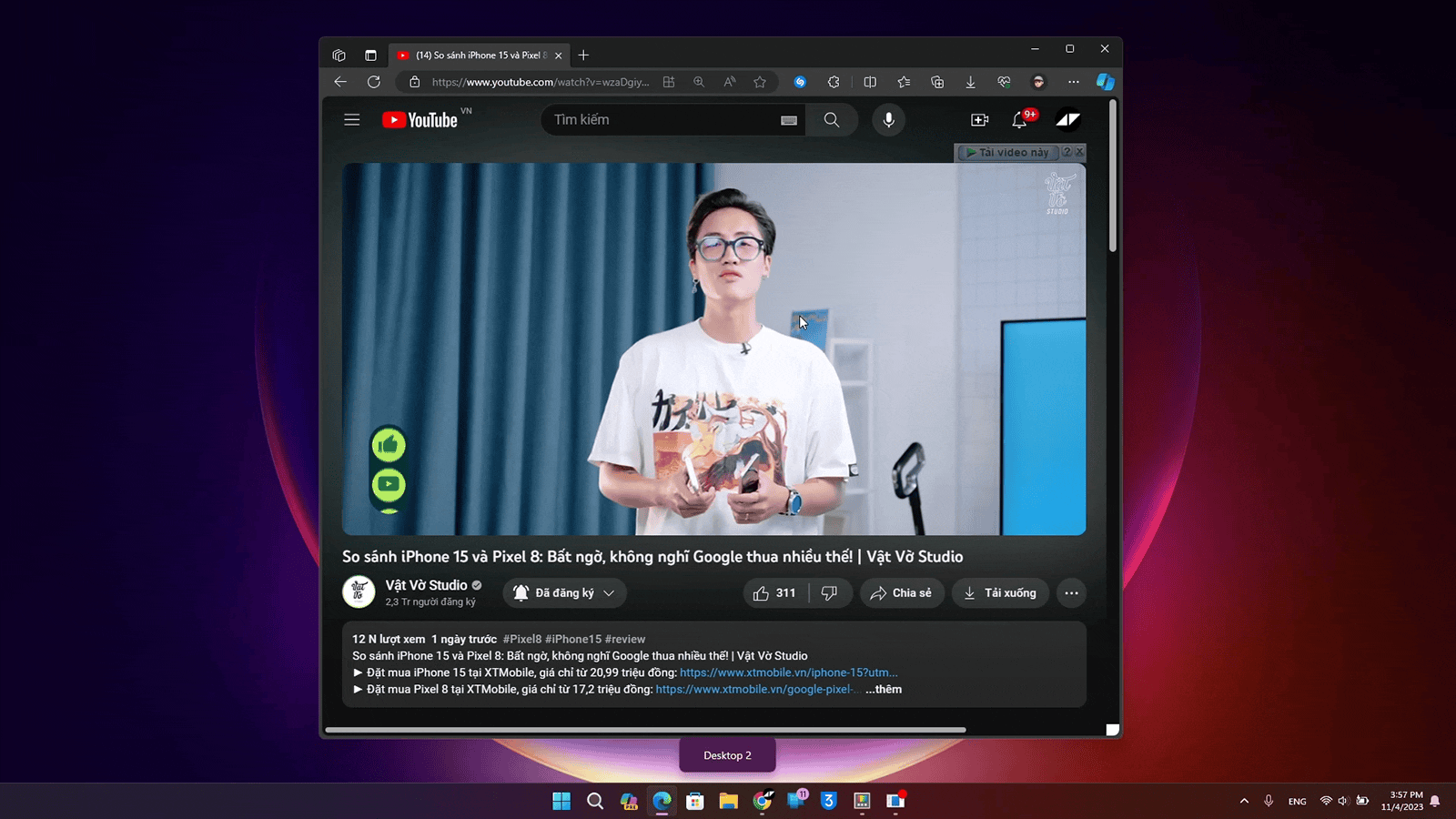Open the browser Downloads icon
Screen dimensions: 1456x819
click(x=971, y=82)
